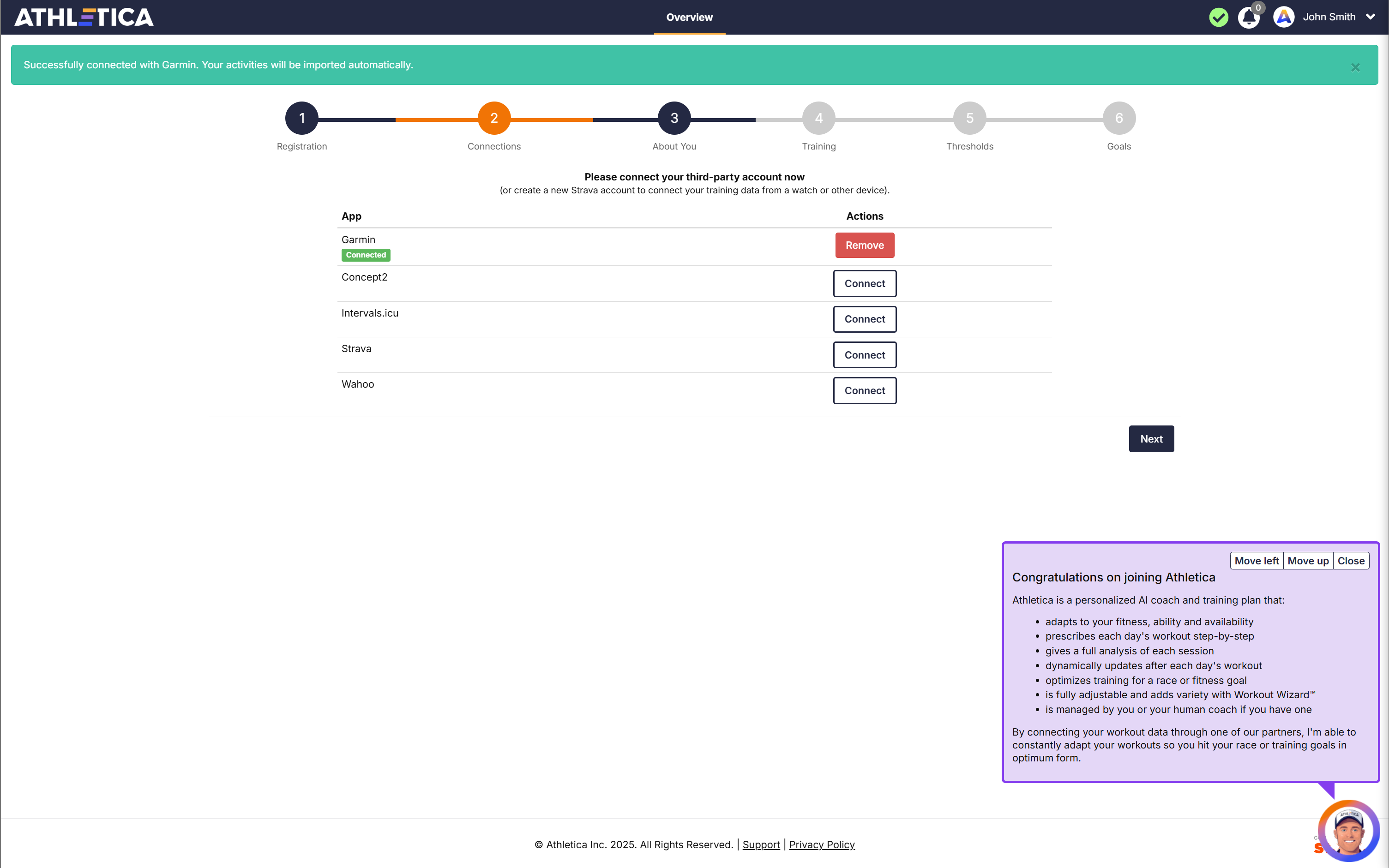Connect the Strava account
1389x868 pixels.
coord(864,355)
